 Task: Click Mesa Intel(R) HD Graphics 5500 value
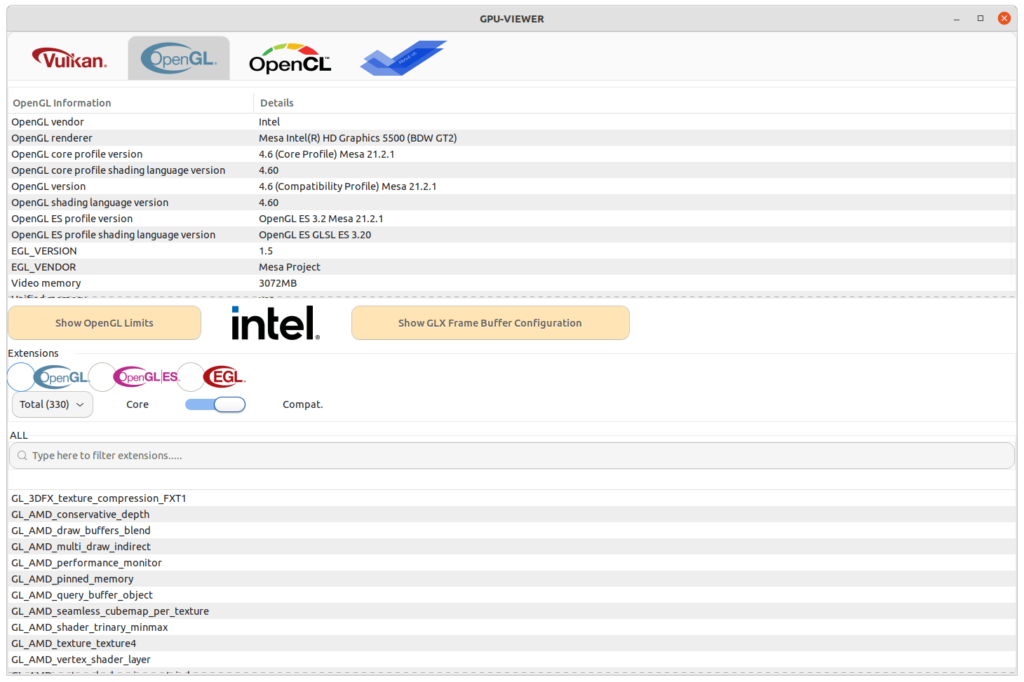tap(357, 138)
